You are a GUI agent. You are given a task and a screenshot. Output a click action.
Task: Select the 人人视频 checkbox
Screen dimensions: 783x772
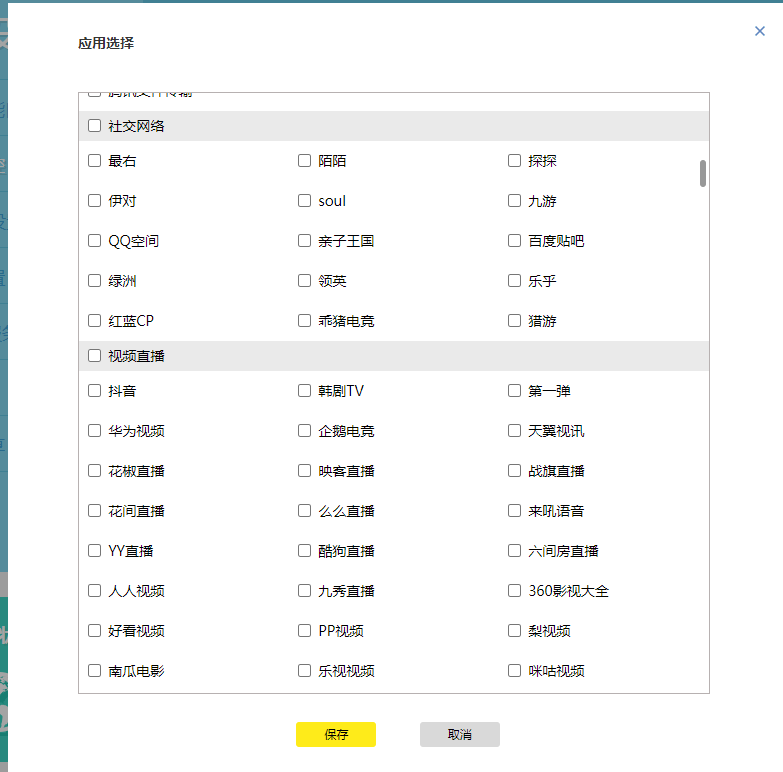(x=94, y=590)
